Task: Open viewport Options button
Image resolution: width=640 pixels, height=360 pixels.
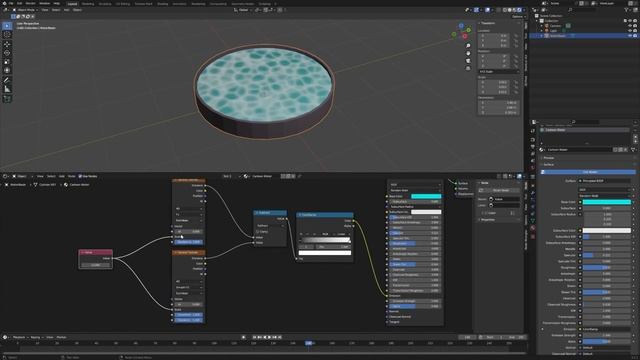Action: click(x=518, y=17)
